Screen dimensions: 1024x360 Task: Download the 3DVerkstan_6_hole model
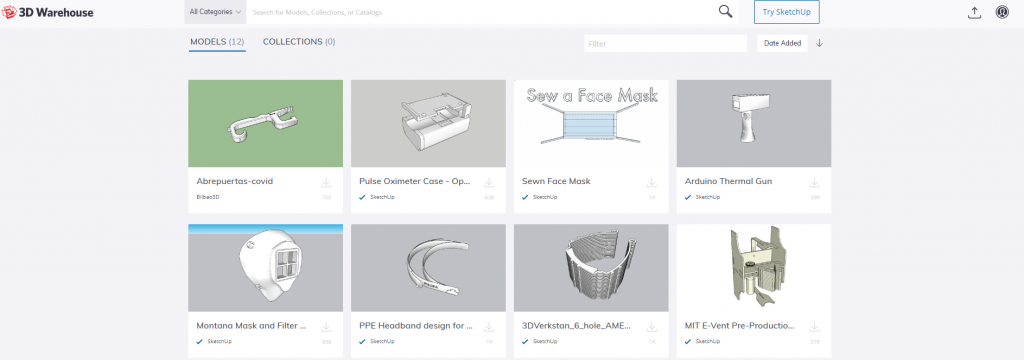pos(651,327)
